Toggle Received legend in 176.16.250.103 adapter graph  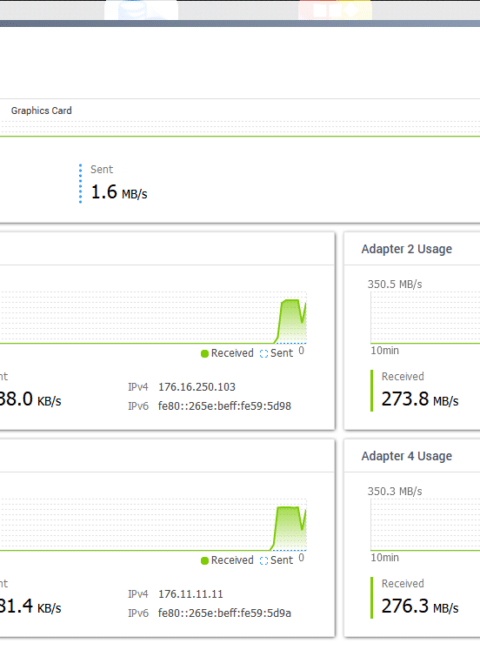(x=227, y=353)
